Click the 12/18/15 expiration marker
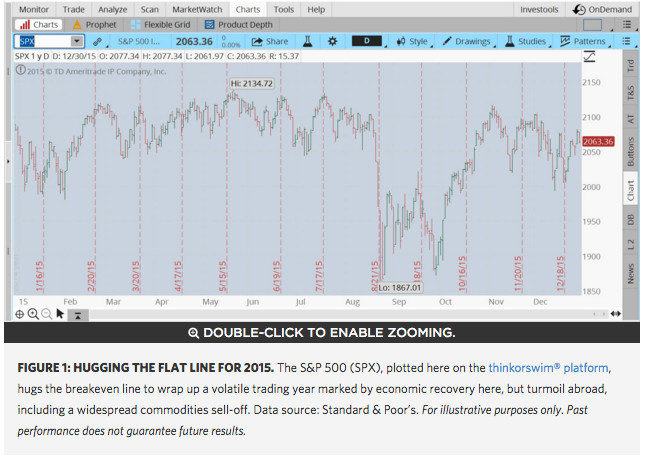This screenshot has height=458, width=646. [x=560, y=273]
